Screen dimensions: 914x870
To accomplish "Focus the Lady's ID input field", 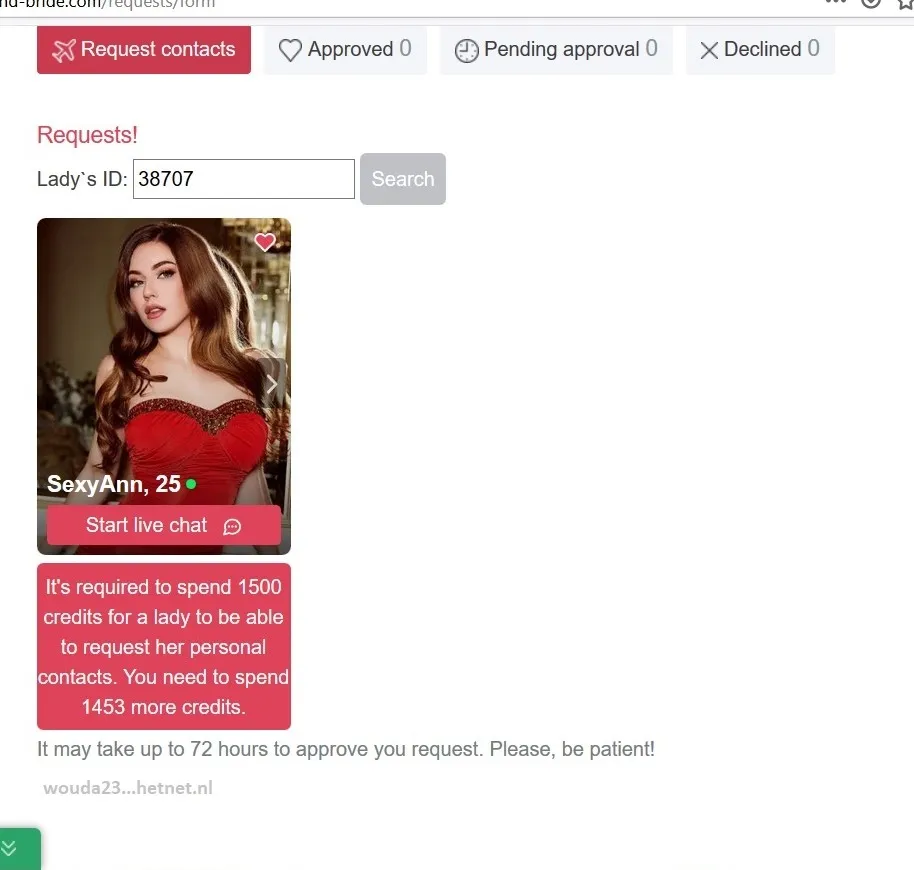I will pyautogui.click(x=244, y=179).
